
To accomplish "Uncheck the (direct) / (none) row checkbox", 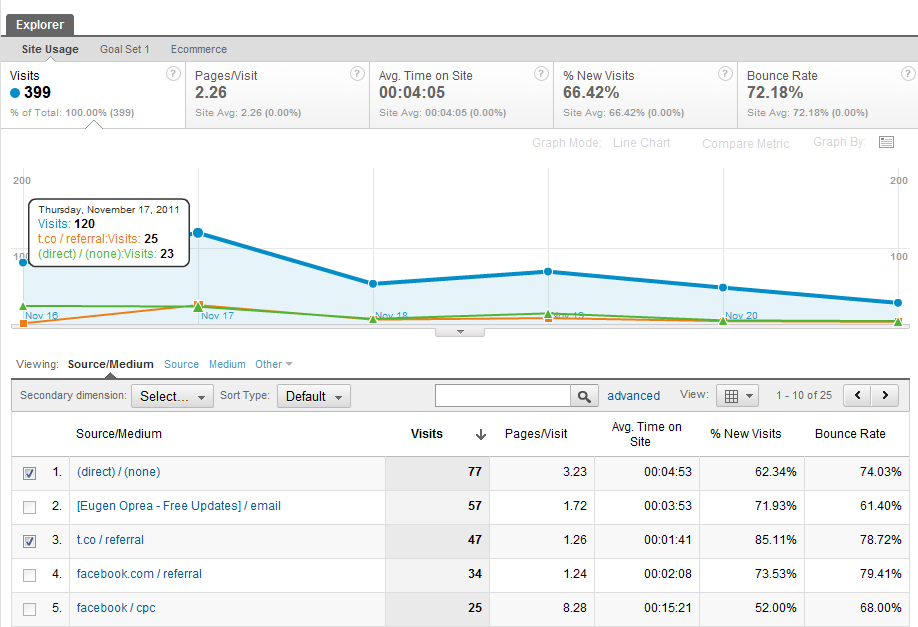I will (x=29, y=473).
